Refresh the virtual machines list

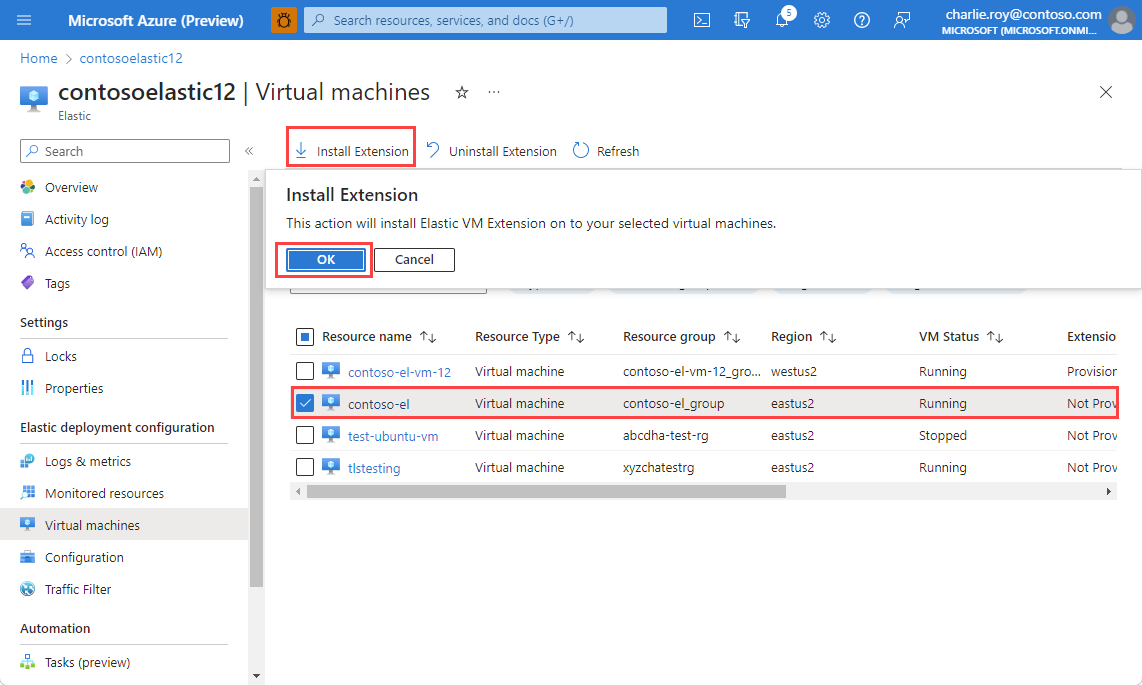tap(606, 151)
